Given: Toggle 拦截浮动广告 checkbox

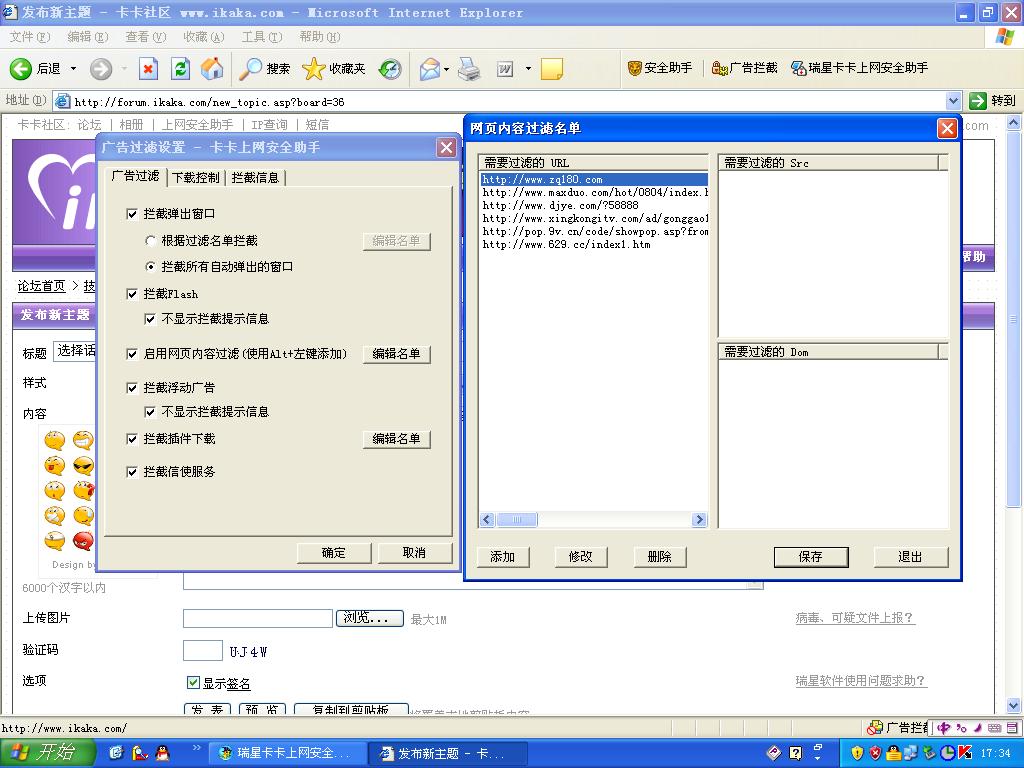Looking at the screenshot, I should point(132,388).
